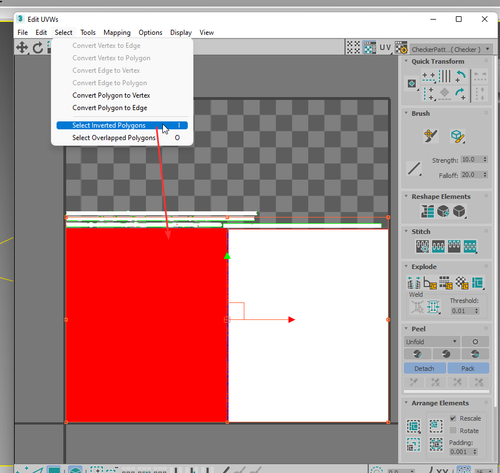Click the Pack button in Peel
This screenshot has width=500, height=473.
tap(468, 368)
